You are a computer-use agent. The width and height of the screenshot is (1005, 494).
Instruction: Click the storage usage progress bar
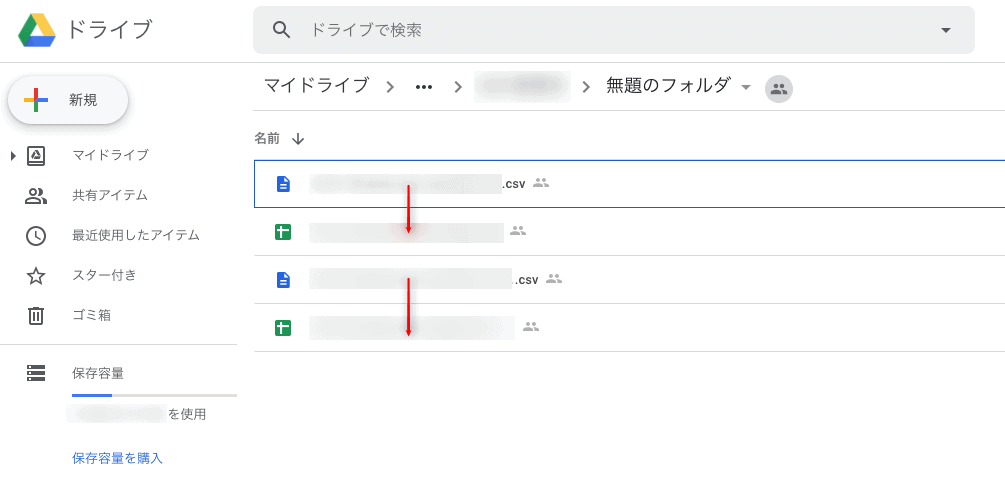point(154,396)
